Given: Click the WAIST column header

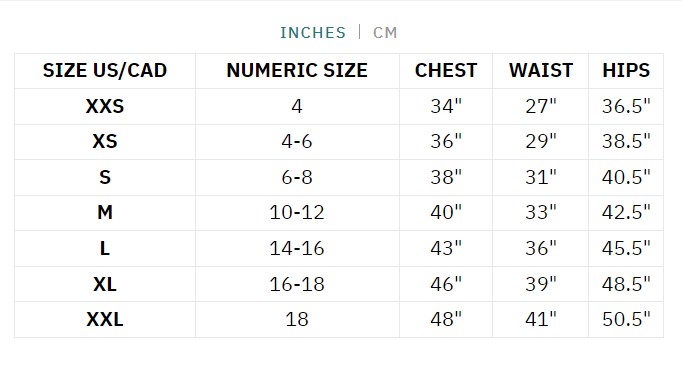Looking at the screenshot, I should coord(541,71).
